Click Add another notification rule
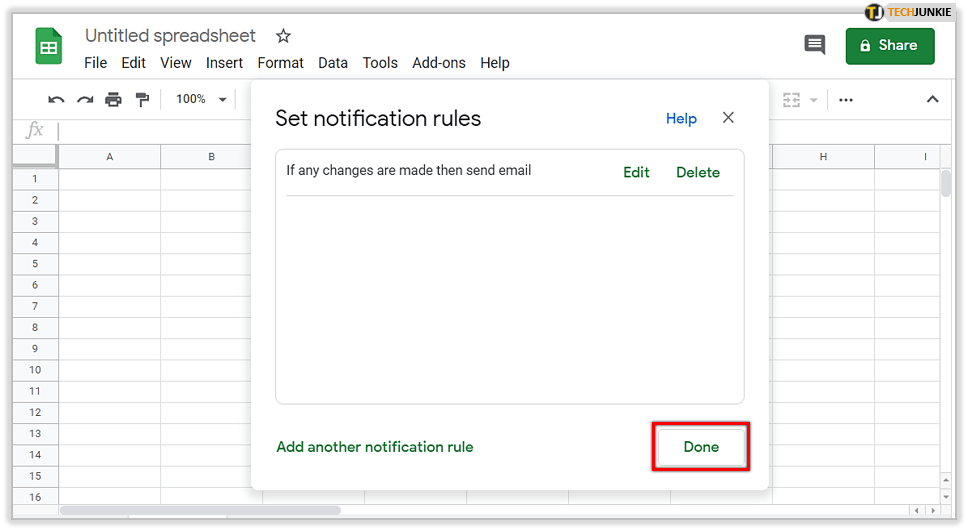The height and width of the screenshot is (531, 968). click(375, 447)
